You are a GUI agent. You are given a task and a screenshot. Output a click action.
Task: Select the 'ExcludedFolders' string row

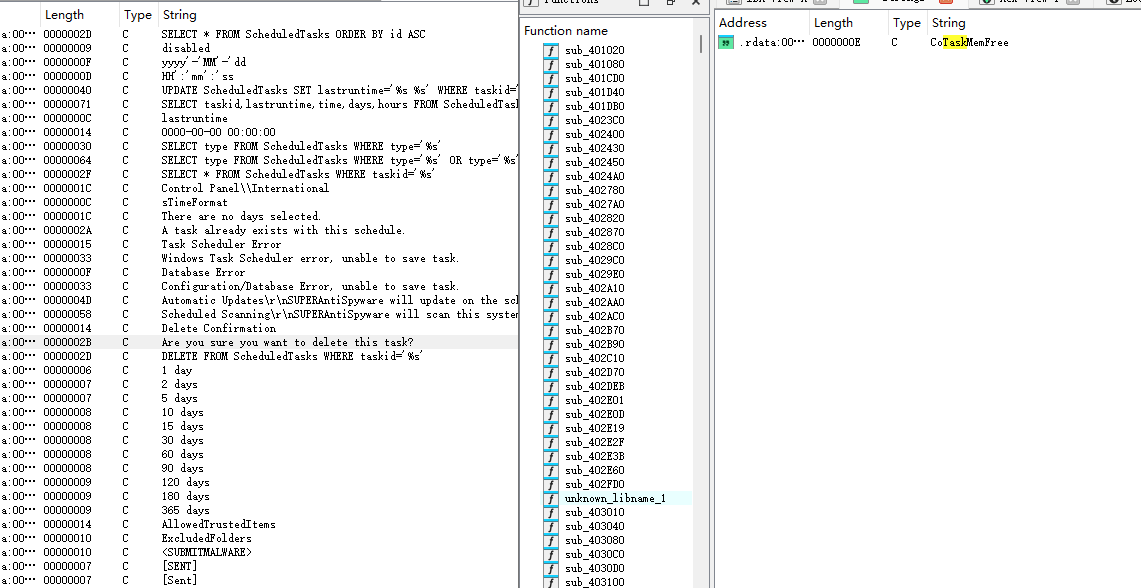coord(207,539)
